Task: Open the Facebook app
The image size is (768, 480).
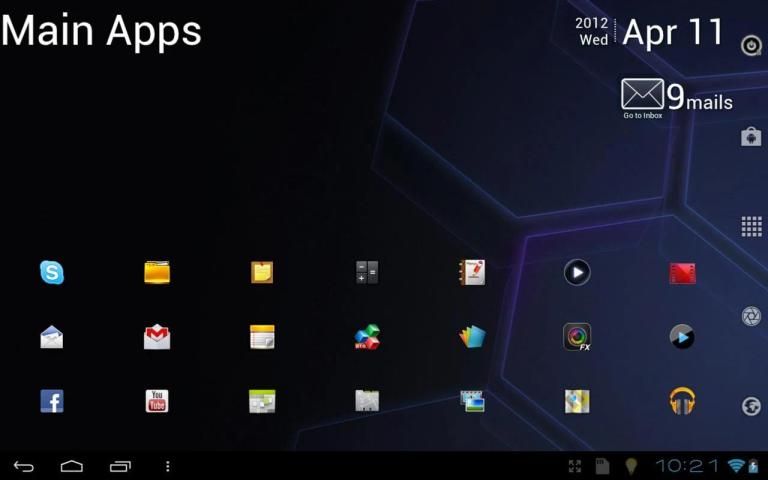Action: point(52,401)
